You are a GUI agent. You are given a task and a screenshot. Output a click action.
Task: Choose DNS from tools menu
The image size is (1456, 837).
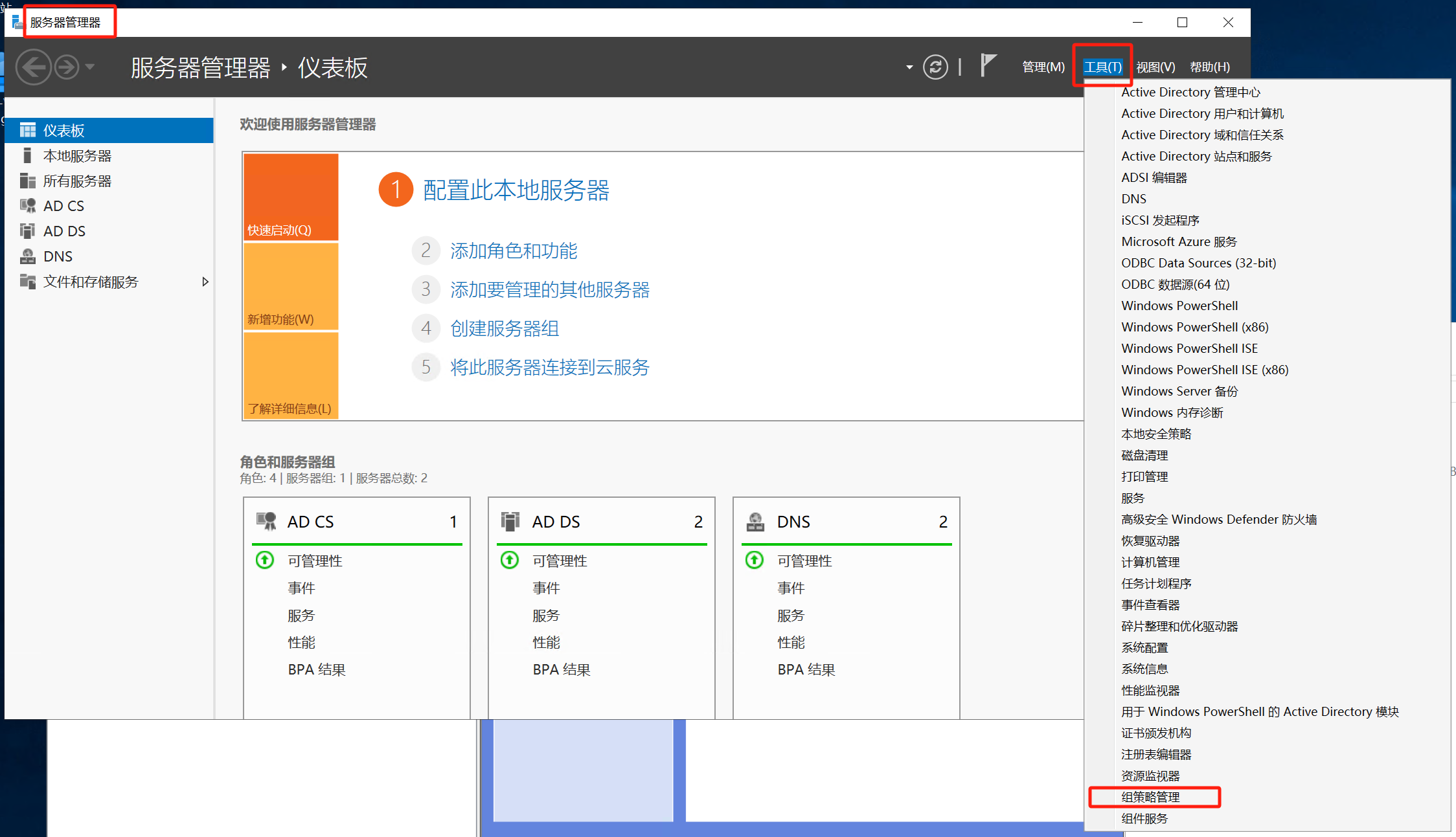click(x=1133, y=199)
